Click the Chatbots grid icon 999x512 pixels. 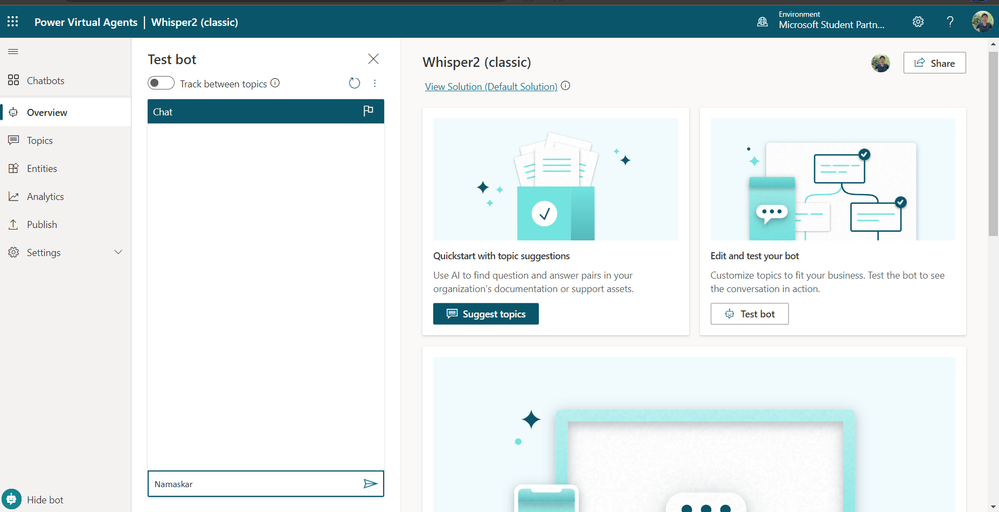13,81
